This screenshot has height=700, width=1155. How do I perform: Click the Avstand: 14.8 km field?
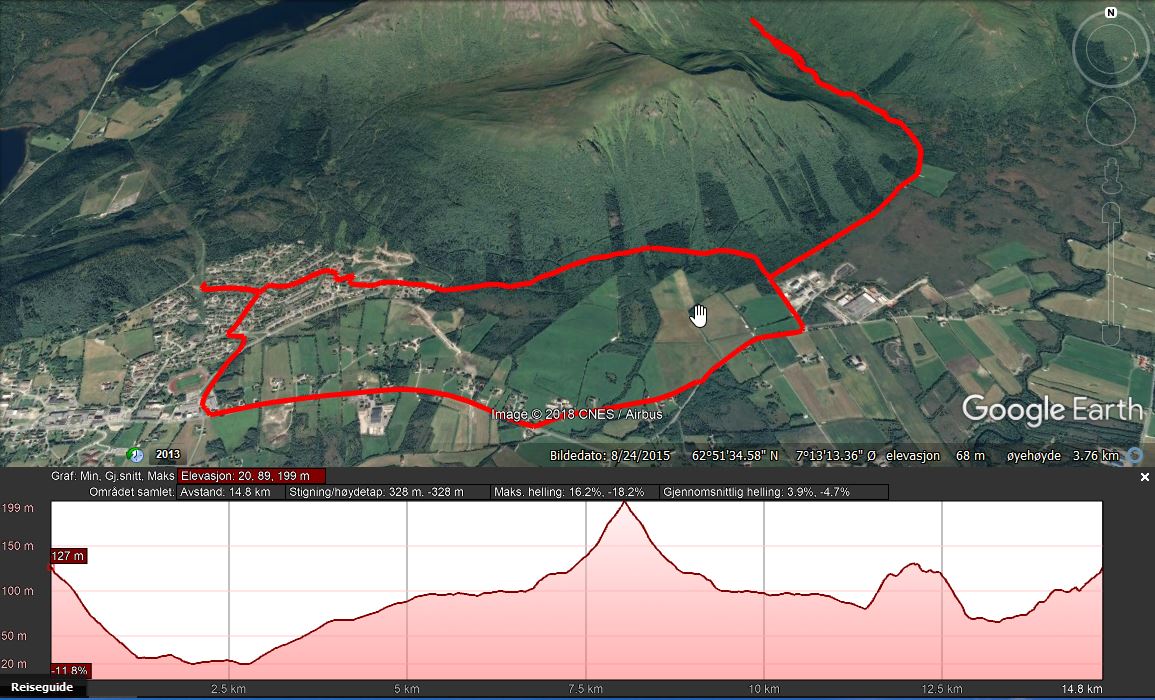(x=231, y=491)
